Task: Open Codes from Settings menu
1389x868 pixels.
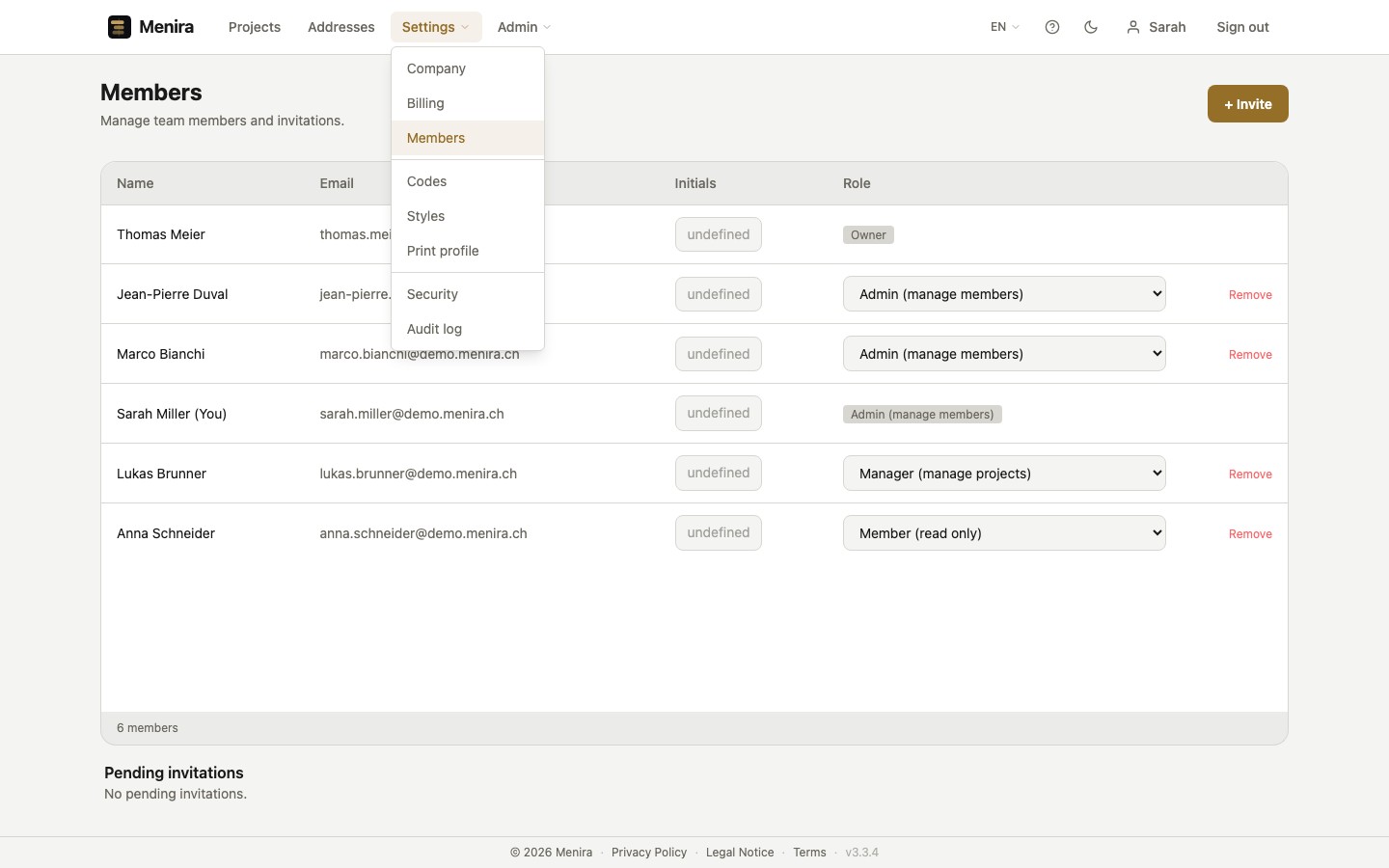Action: [x=468, y=181]
